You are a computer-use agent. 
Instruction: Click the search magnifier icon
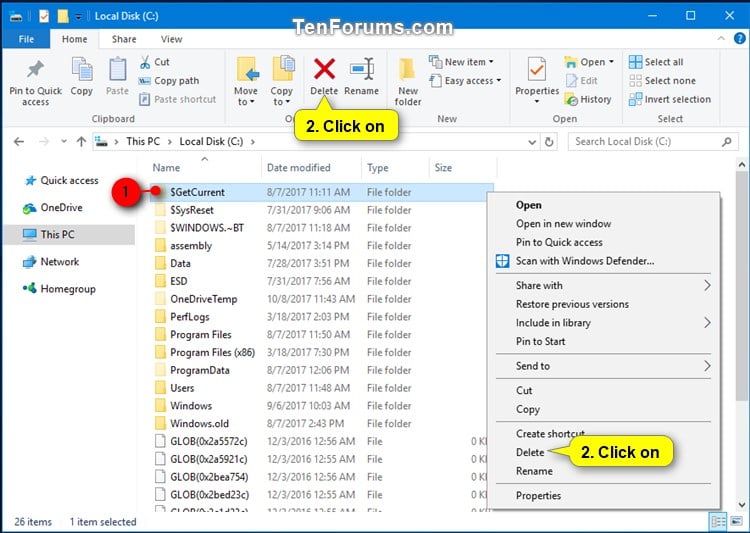click(727, 142)
